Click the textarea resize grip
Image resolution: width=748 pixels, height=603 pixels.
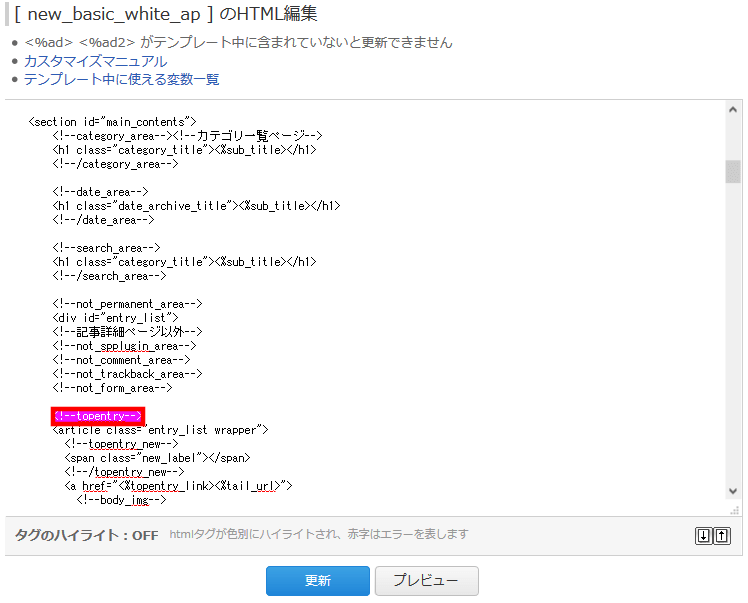pos(735,510)
